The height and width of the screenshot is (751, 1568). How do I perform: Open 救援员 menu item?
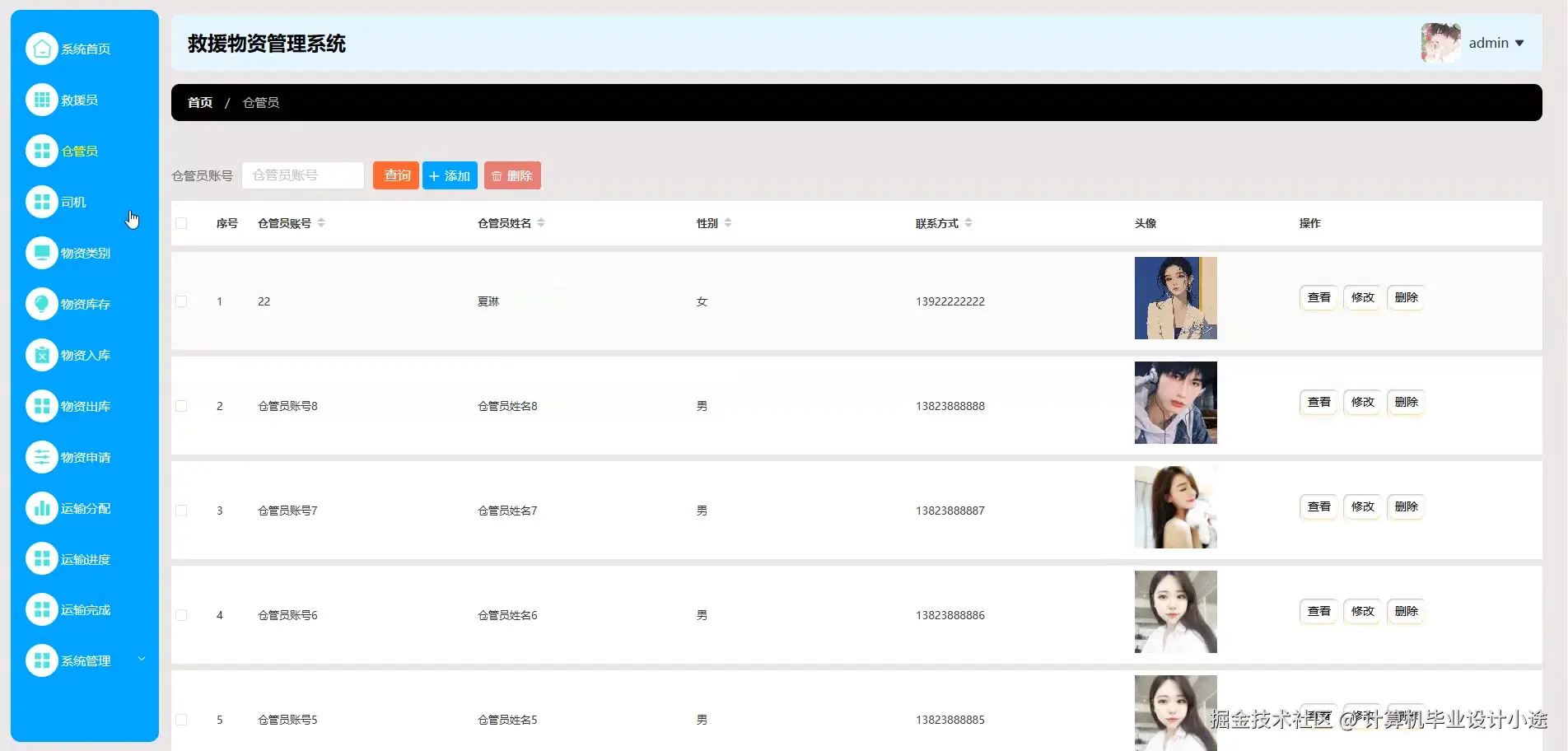(79, 100)
